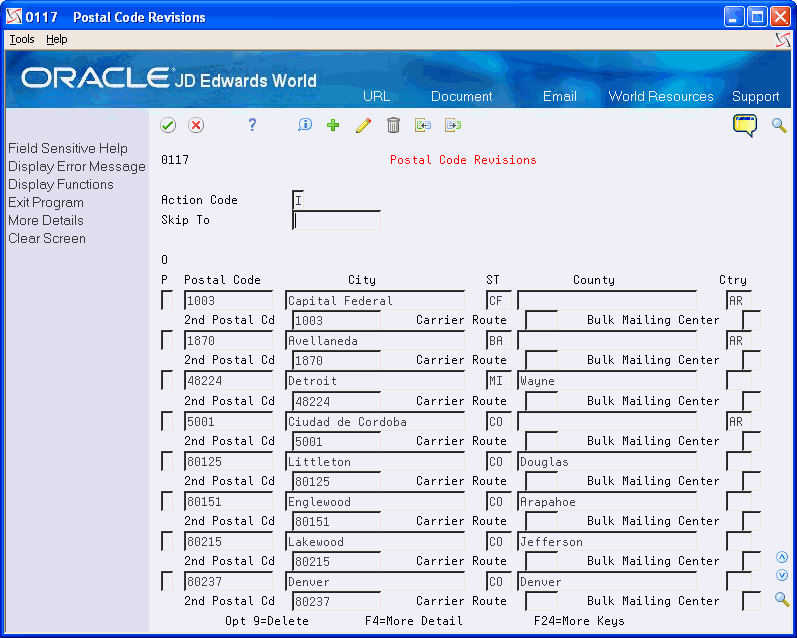Viewport: 797px width, 638px height.
Task: Click the City field Capital Federal
Action: click(x=375, y=300)
